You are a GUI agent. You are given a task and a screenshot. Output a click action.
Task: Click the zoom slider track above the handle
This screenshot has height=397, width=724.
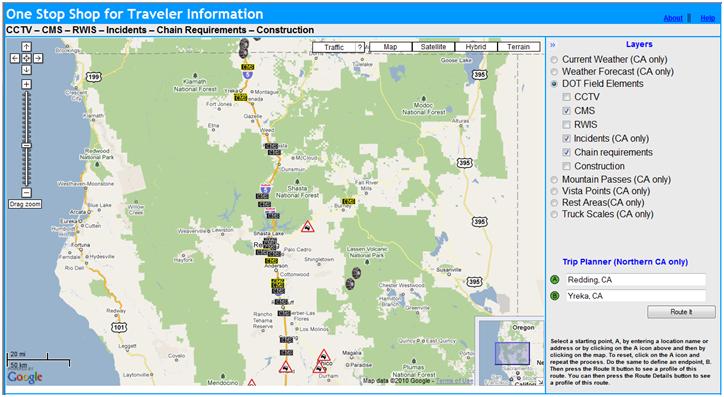[x=26, y=118]
